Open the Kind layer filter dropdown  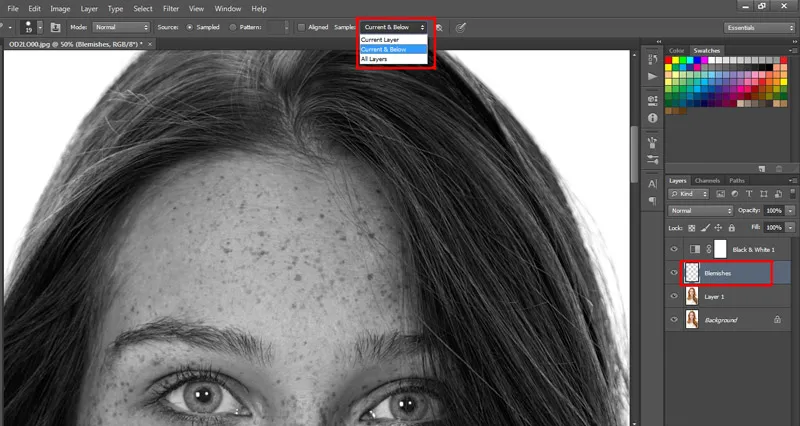coord(689,194)
